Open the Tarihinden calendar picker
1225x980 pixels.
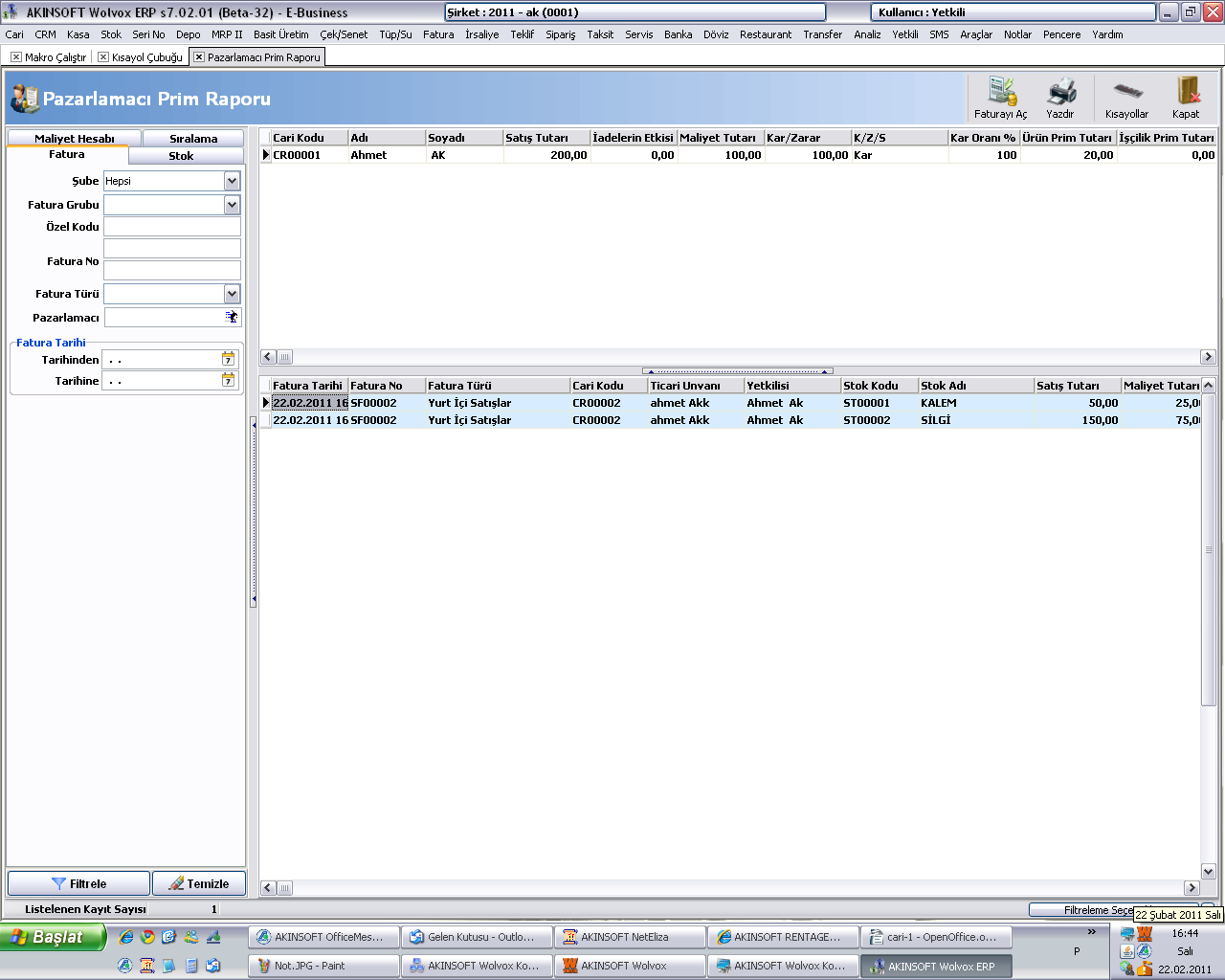pyautogui.click(x=228, y=359)
